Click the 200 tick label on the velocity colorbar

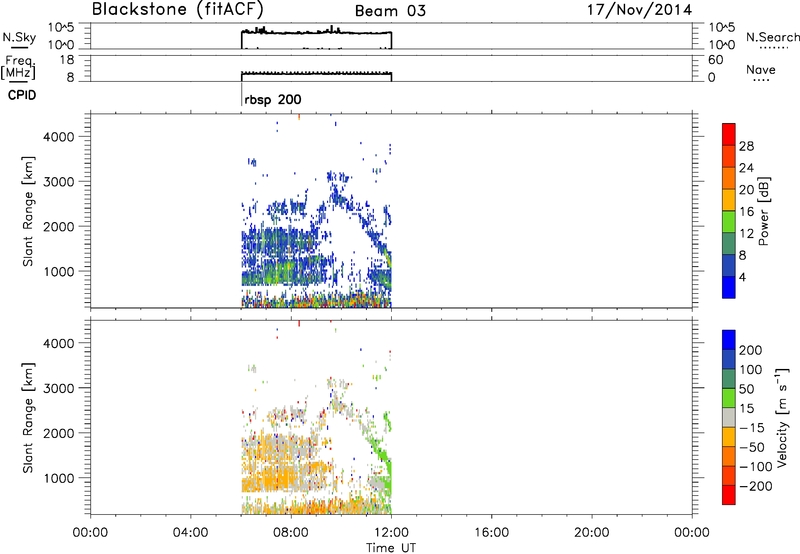[x=751, y=350]
